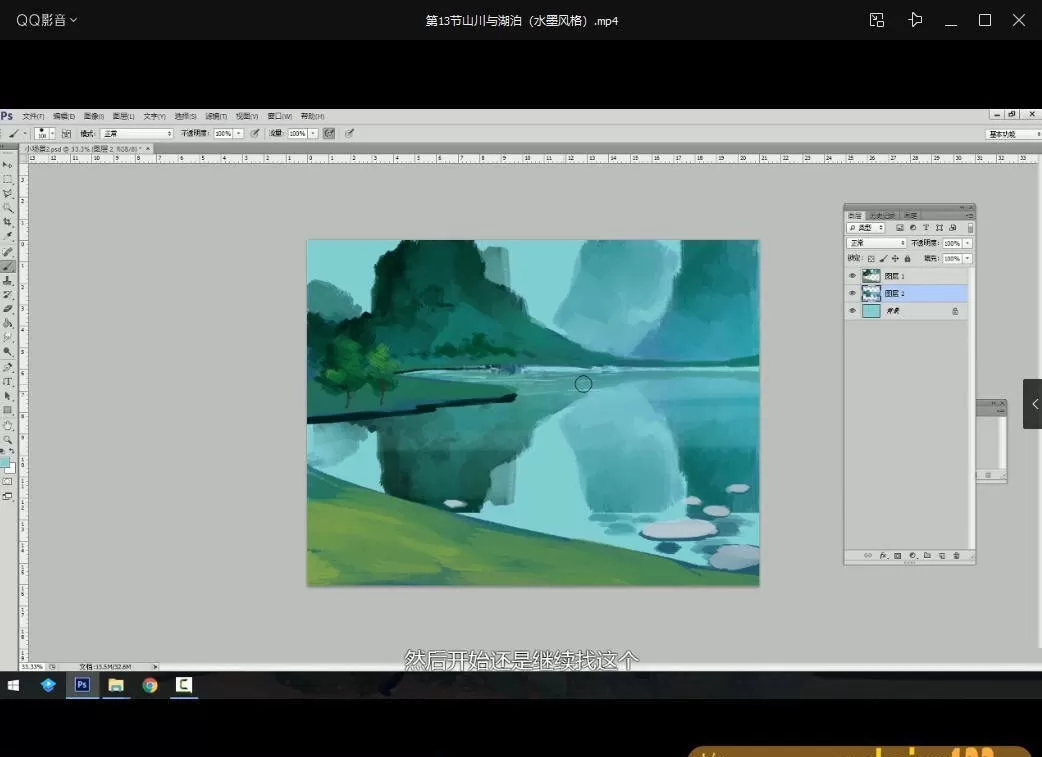Choose the Zoom tool in the toolbox
This screenshot has height=757, width=1042.
8,440
